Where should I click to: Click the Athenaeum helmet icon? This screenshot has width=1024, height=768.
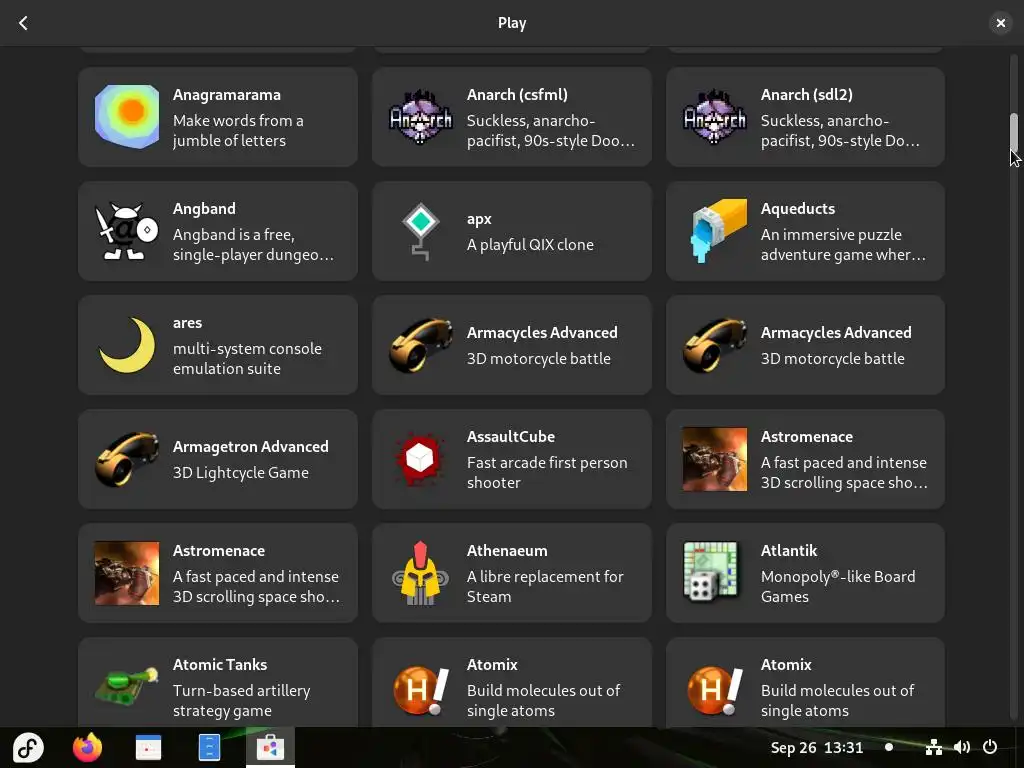(x=421, y=573)
